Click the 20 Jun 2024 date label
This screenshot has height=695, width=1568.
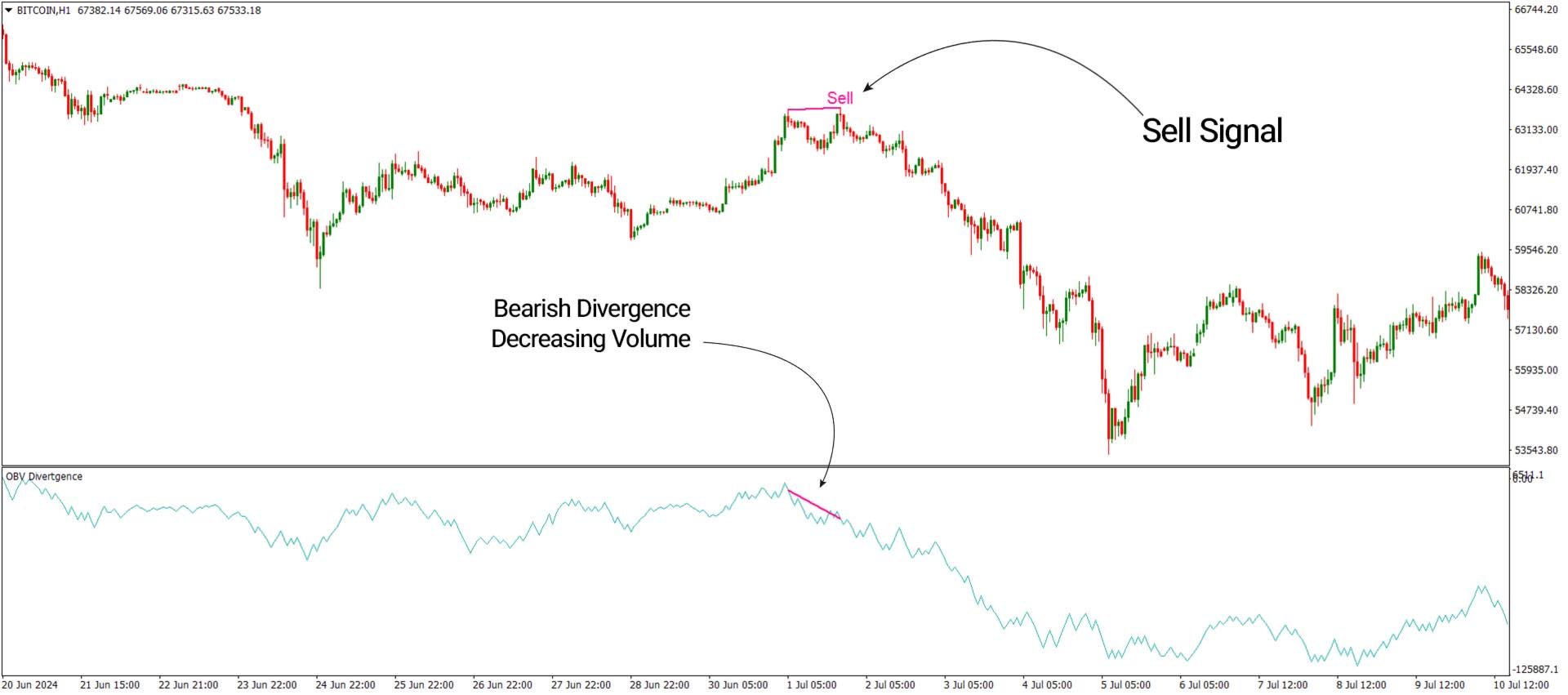(x=29, y=685)
